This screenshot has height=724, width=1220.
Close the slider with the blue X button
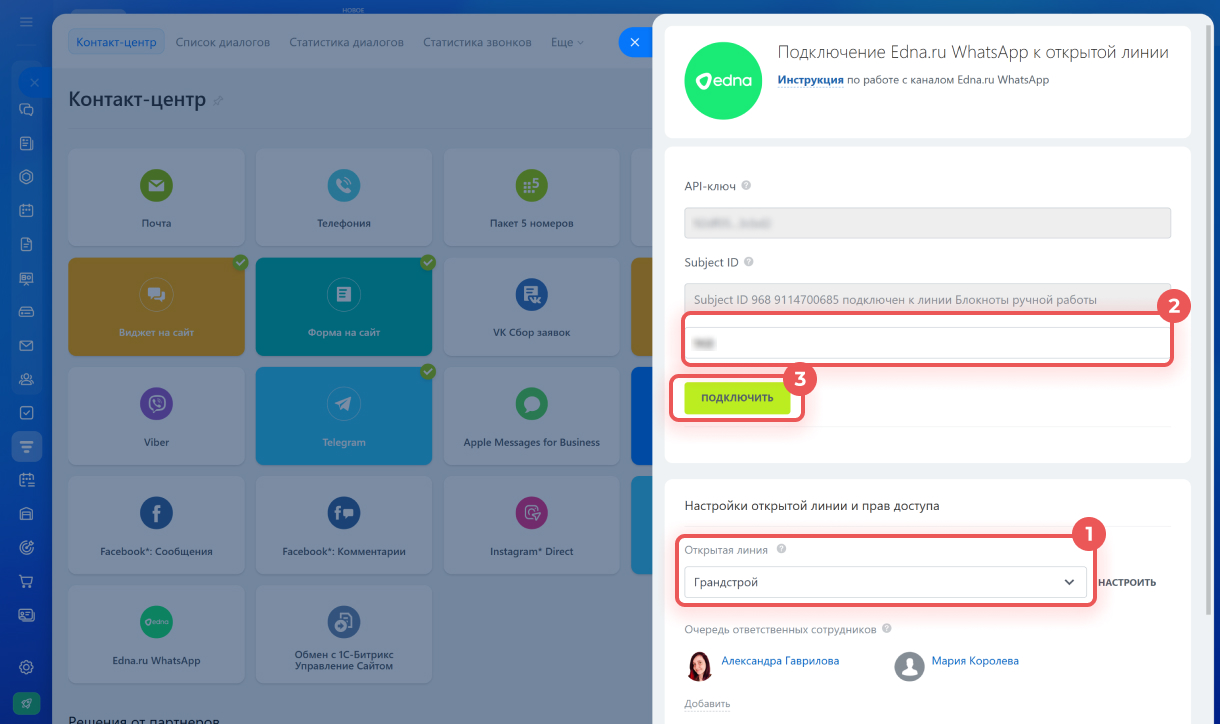pyautogui.click(x=636, y=42)
